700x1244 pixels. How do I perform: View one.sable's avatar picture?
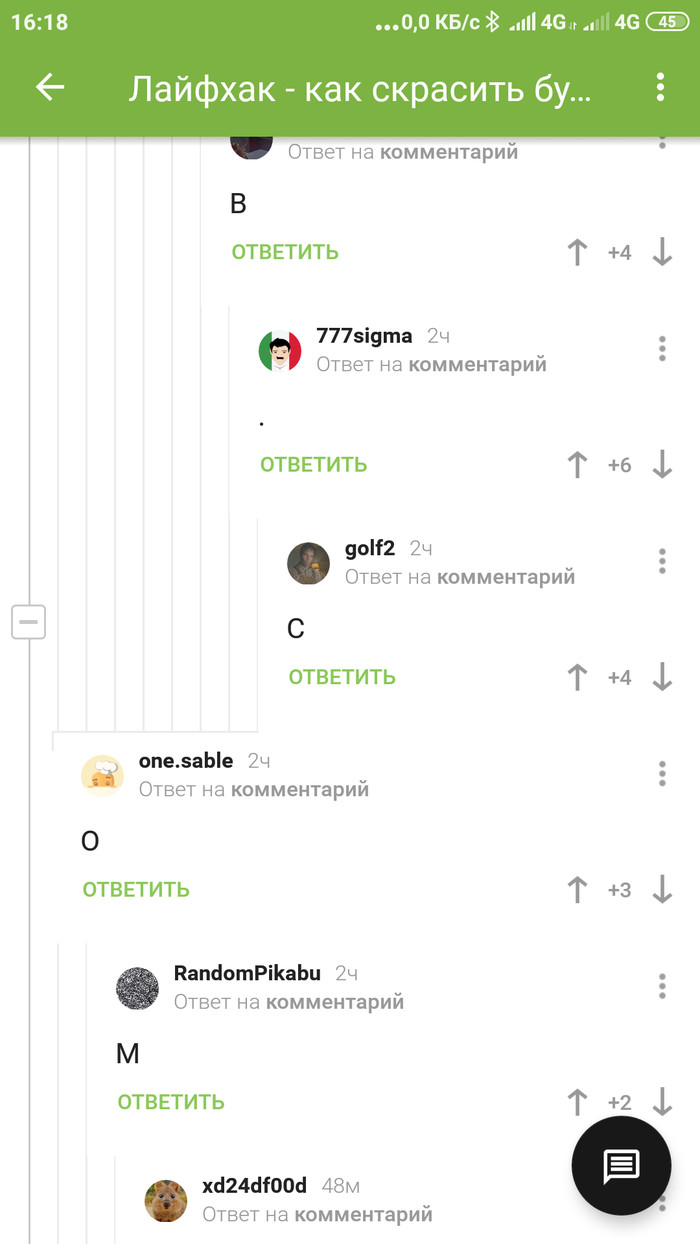(x=102, y=775)
